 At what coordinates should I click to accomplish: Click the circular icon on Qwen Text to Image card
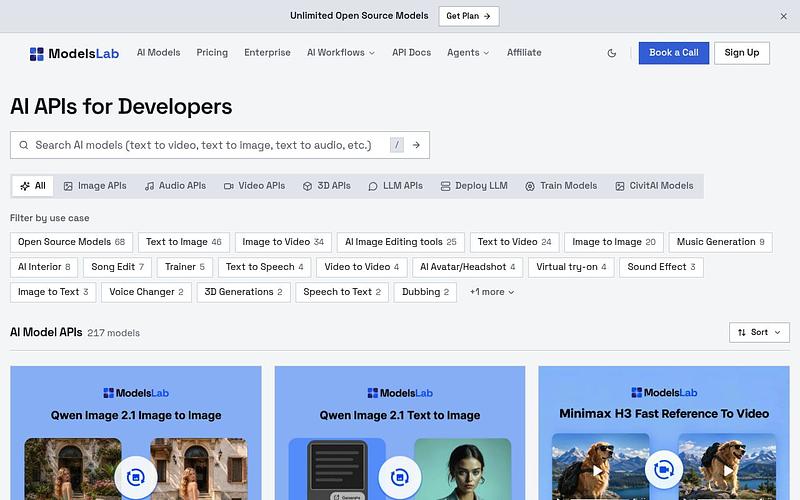[x=400, y=478]
